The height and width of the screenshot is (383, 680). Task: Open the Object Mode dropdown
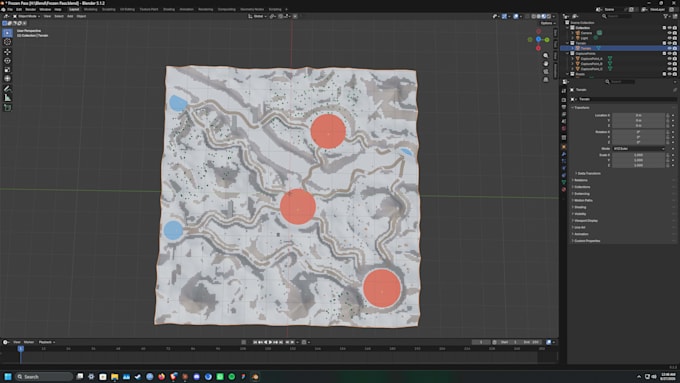[27, 16]
